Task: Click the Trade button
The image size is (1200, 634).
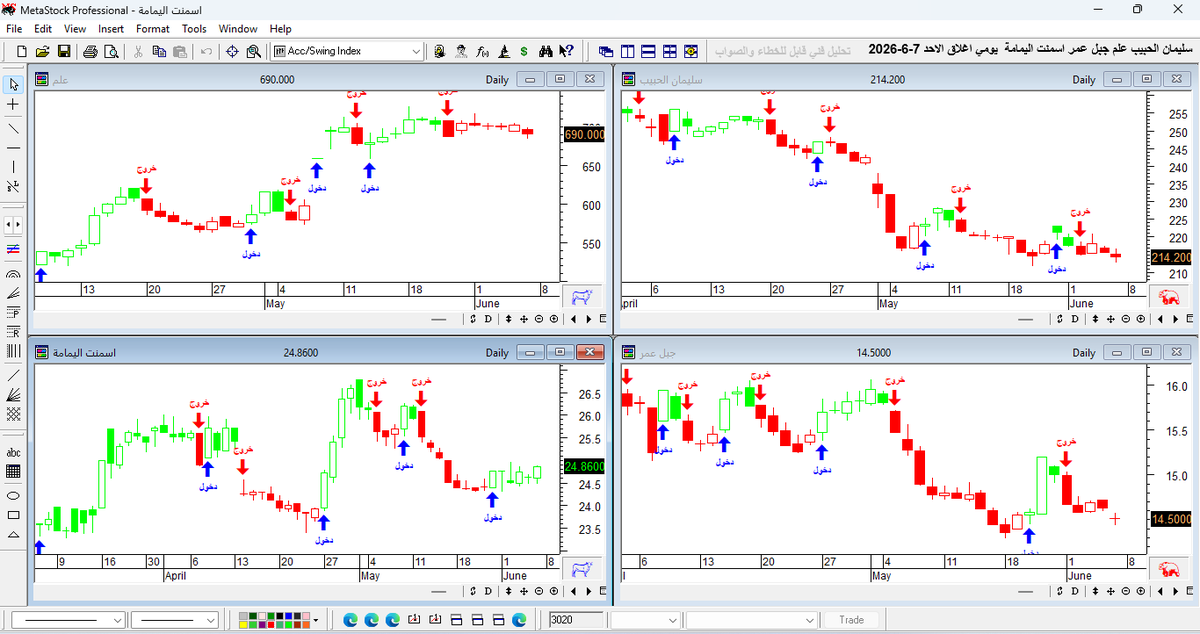Action: [x=851, y=620]
